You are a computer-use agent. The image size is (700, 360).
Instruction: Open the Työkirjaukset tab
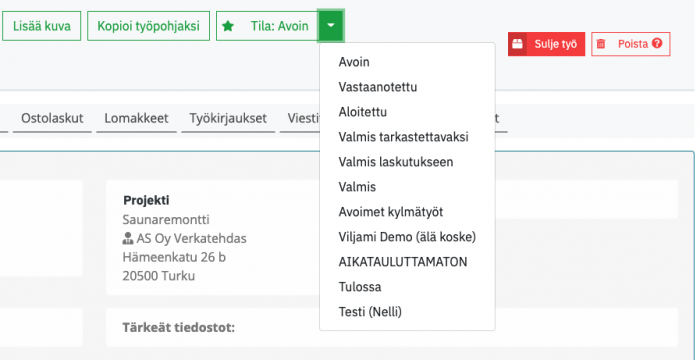228,119
